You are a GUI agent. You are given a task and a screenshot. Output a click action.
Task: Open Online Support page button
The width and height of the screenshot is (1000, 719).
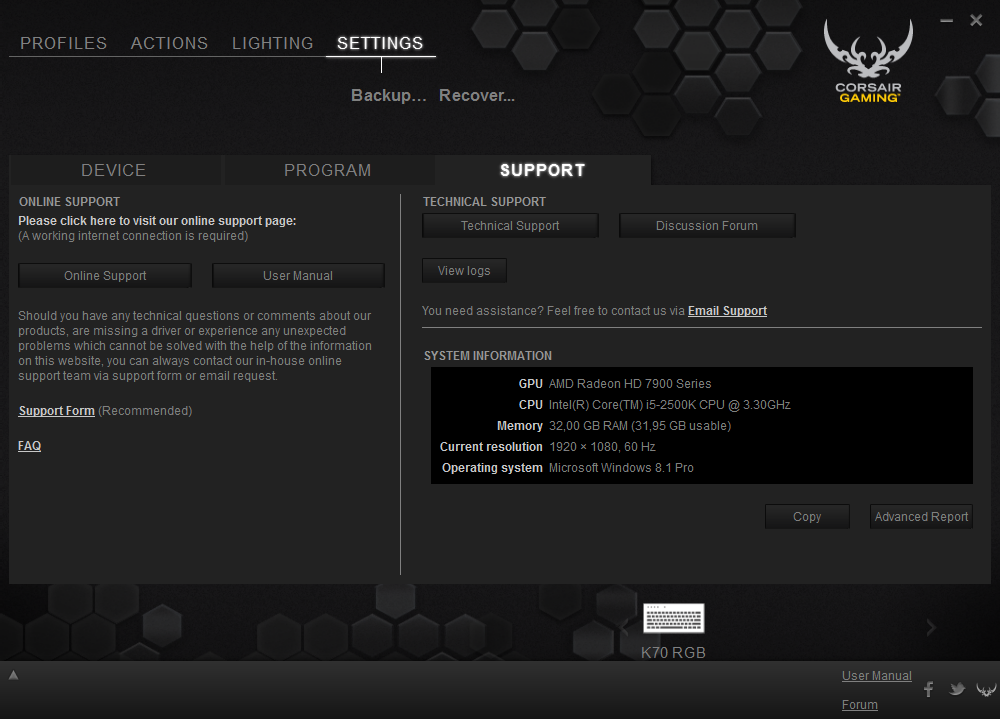[105, 276]
